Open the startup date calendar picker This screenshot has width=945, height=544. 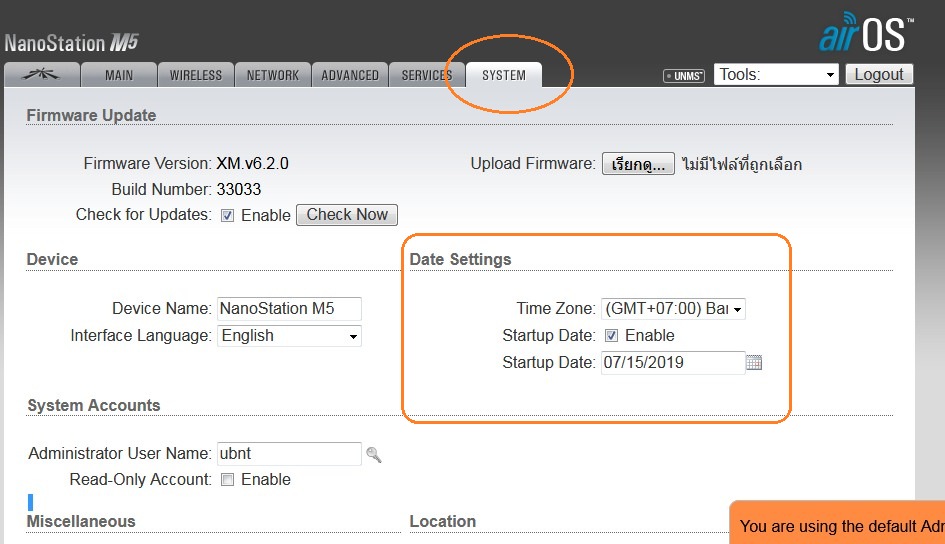pos(754,363)
